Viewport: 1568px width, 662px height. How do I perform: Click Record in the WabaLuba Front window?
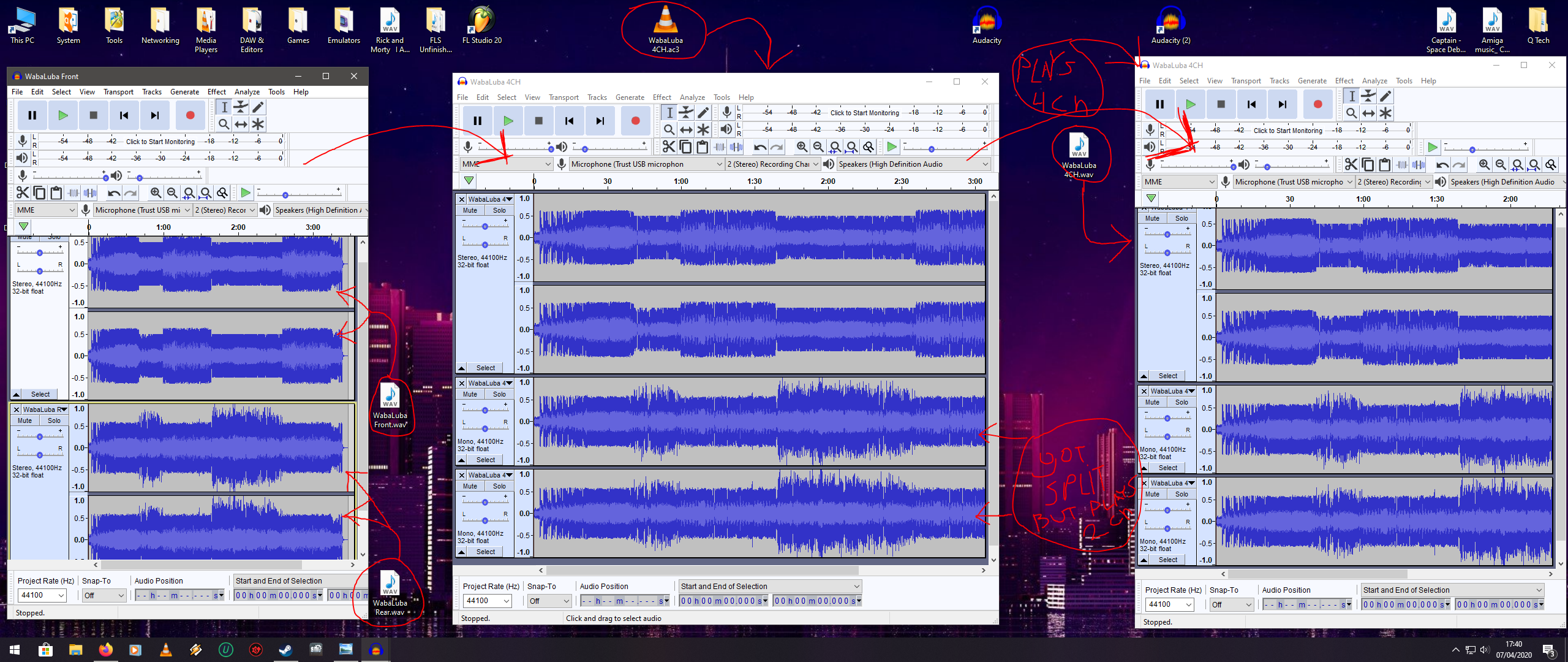[190, 115]
